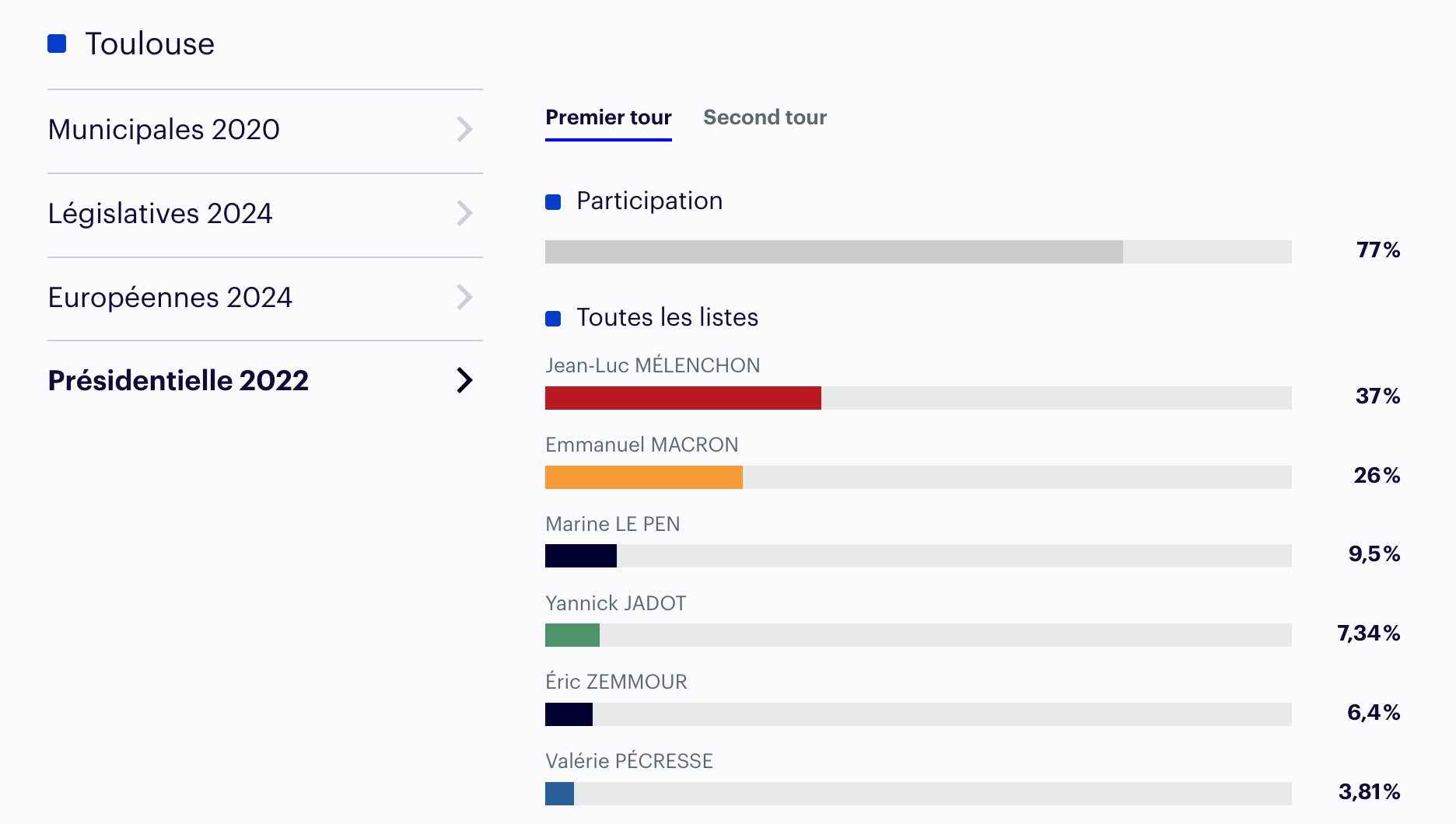Click the blue bullet beside Toutes les listes
This screenshot has width=1456, height=824.
pos(553,319)
